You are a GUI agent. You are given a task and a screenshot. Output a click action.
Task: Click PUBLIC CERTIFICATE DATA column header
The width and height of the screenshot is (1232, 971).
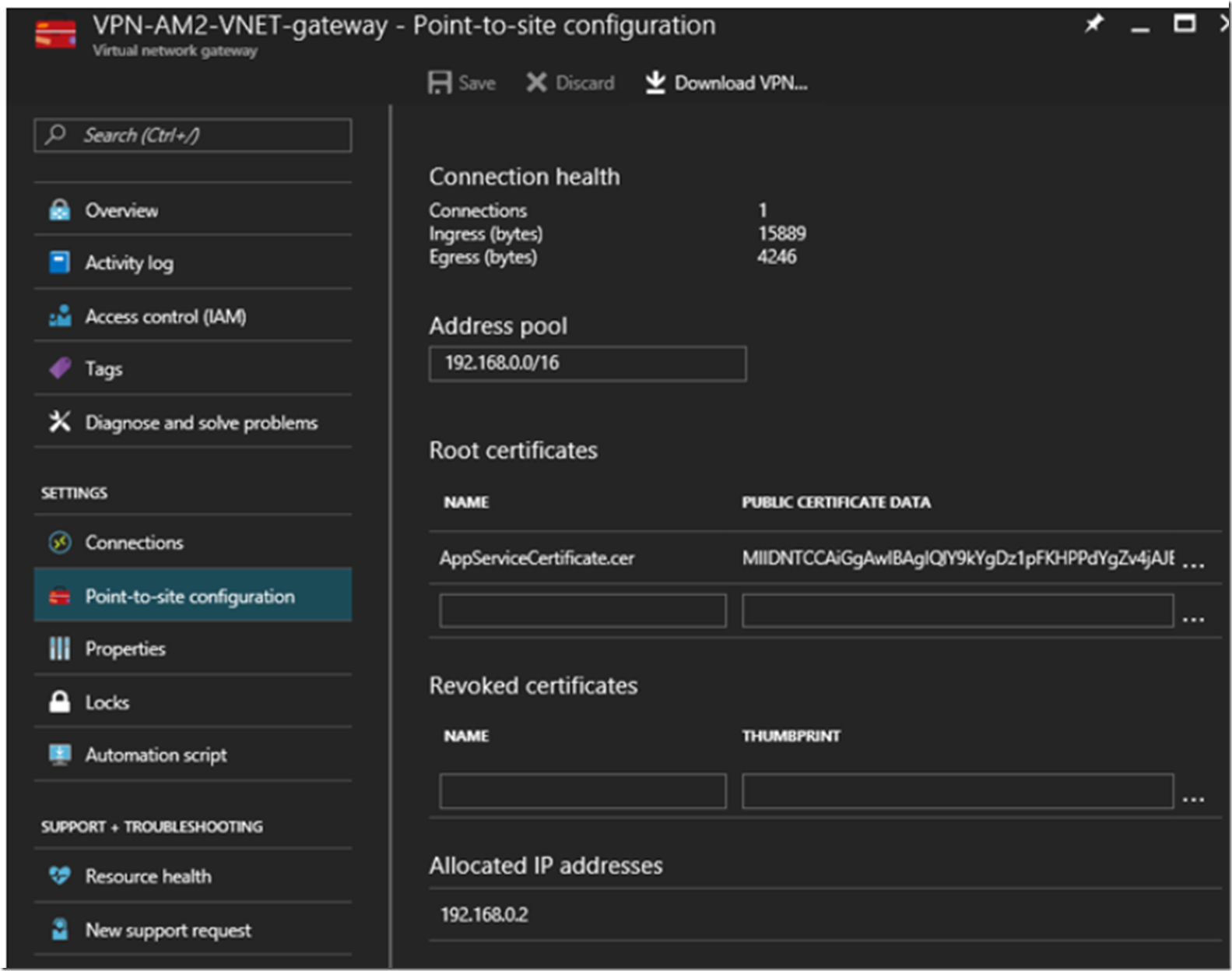click(x=836, y=502)
